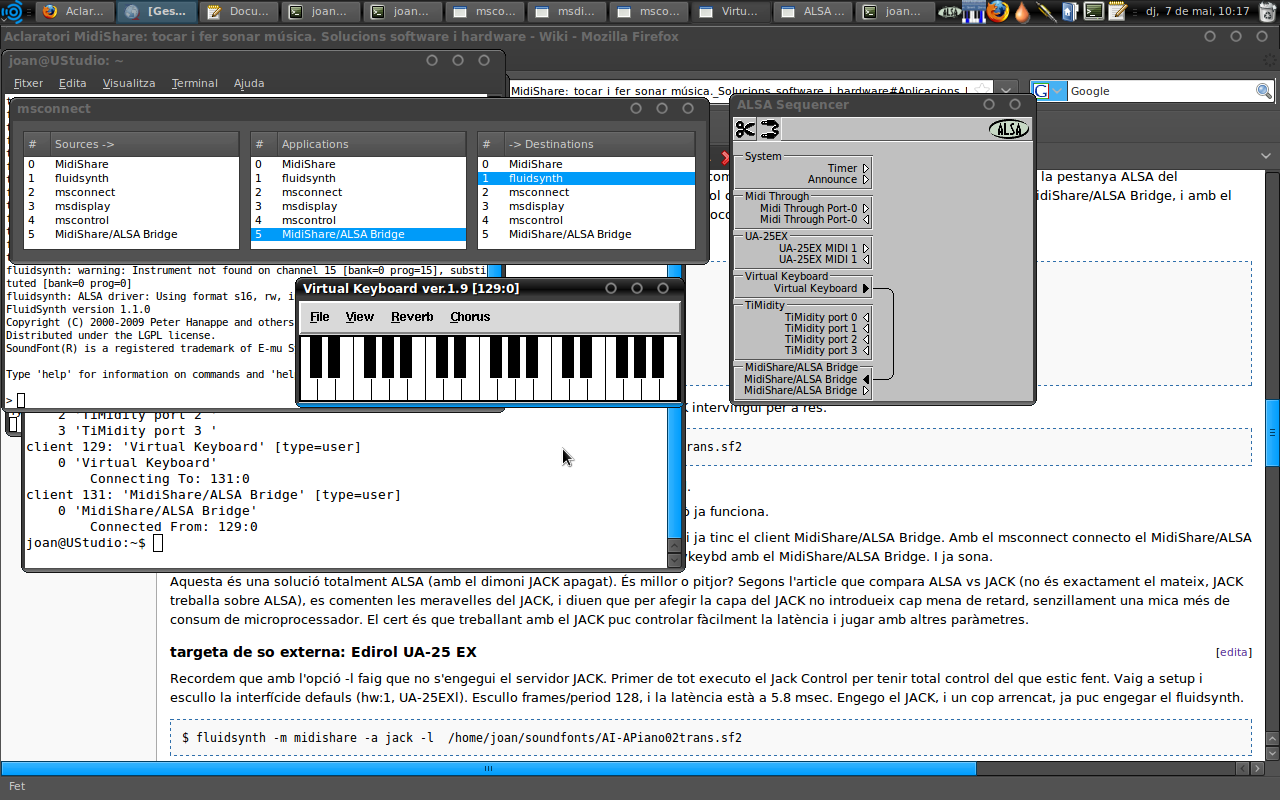Viewport: 1280px width, 800px height.
Task: Toggle the TiMidity port 0 input arrow
Action: pyautogui.click(x=866, y=317)
